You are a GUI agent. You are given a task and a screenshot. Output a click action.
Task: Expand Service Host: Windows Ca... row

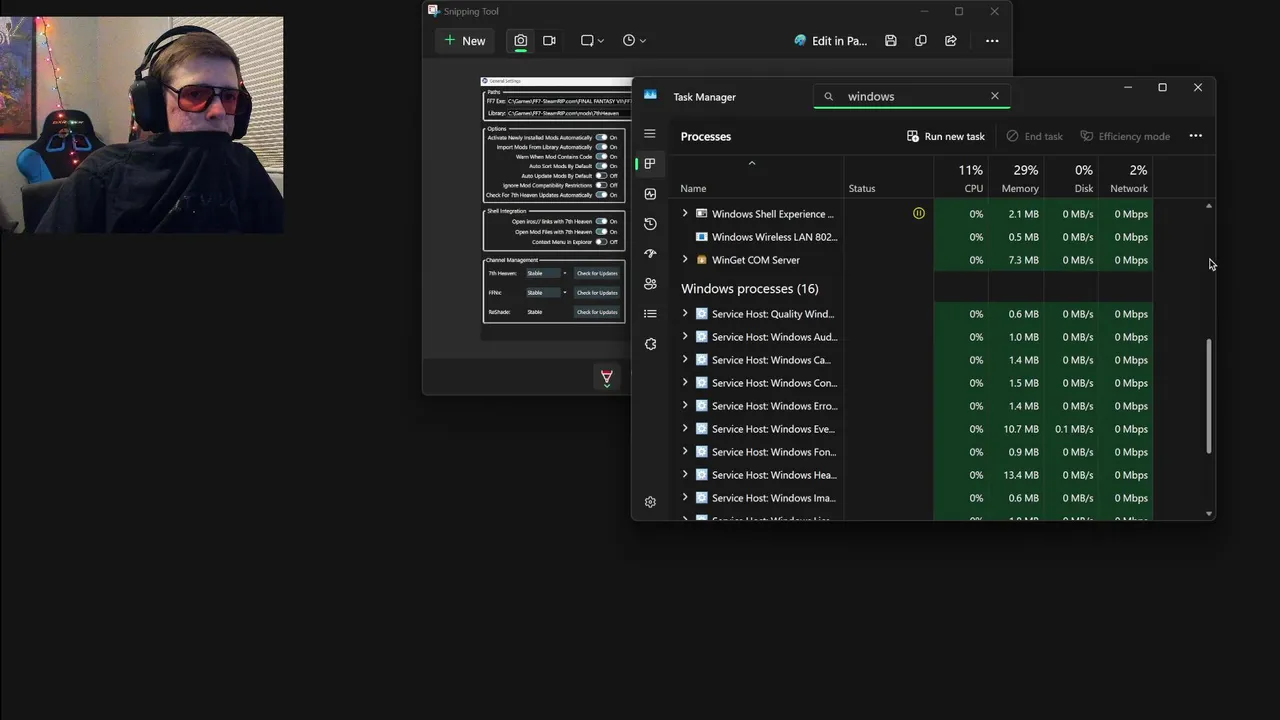point(685,359)
